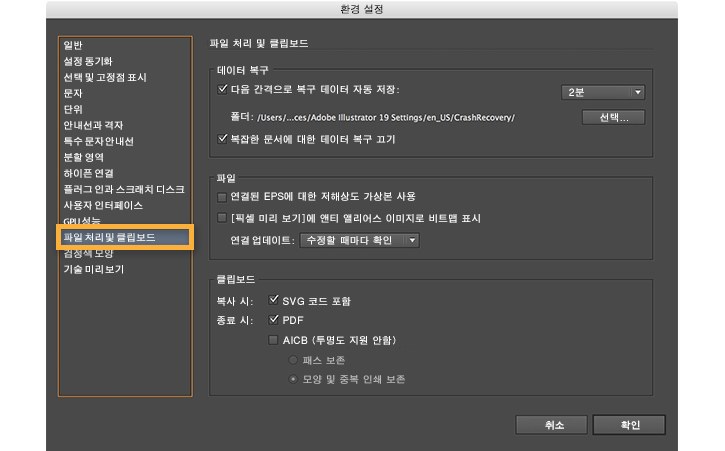The width and height of the screenshot is (725, 451).
Task: Click 선택... folder button
Action: click(x=613, y=117)
